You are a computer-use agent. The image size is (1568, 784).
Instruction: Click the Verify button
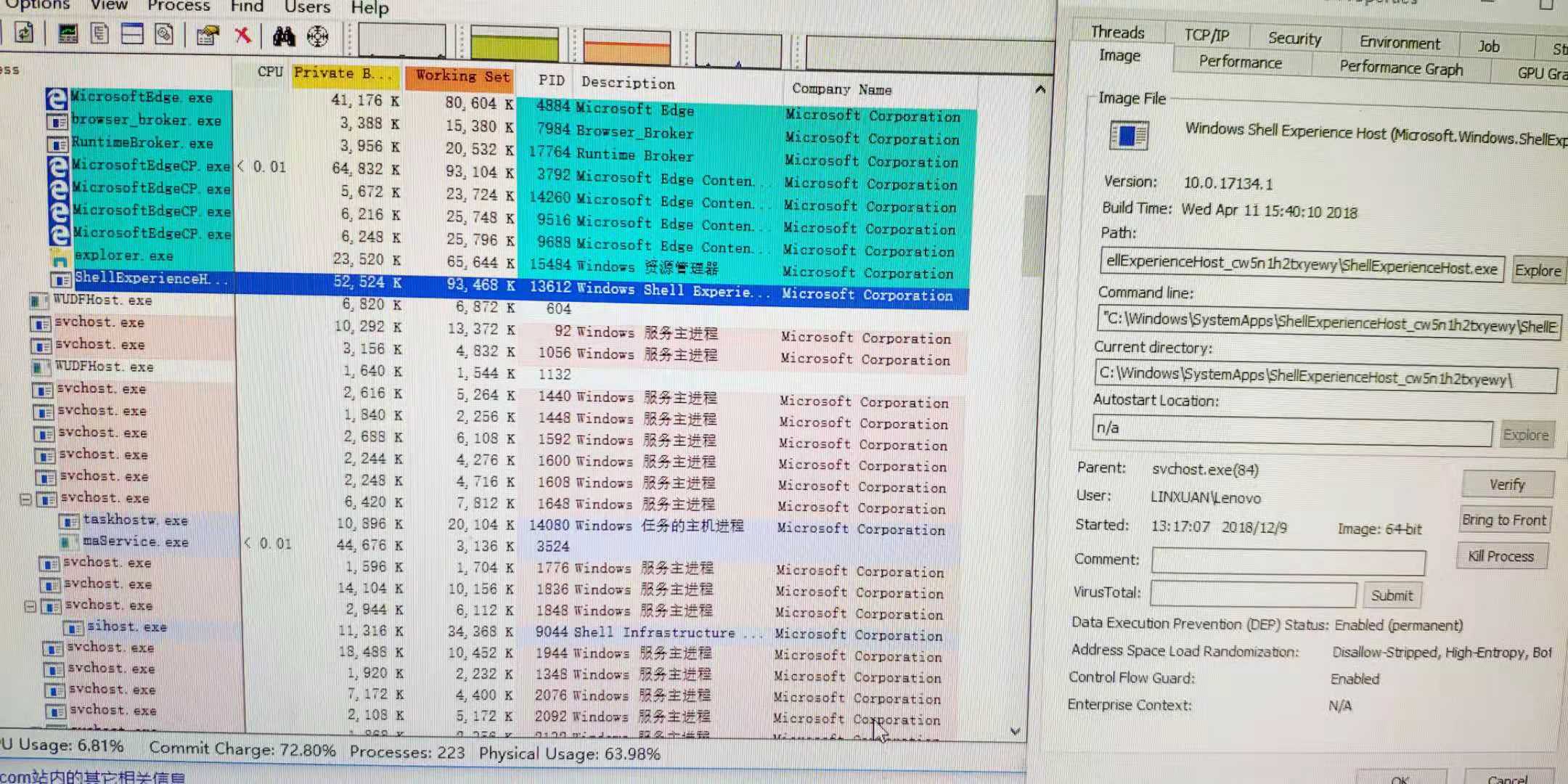point(1507,484)
